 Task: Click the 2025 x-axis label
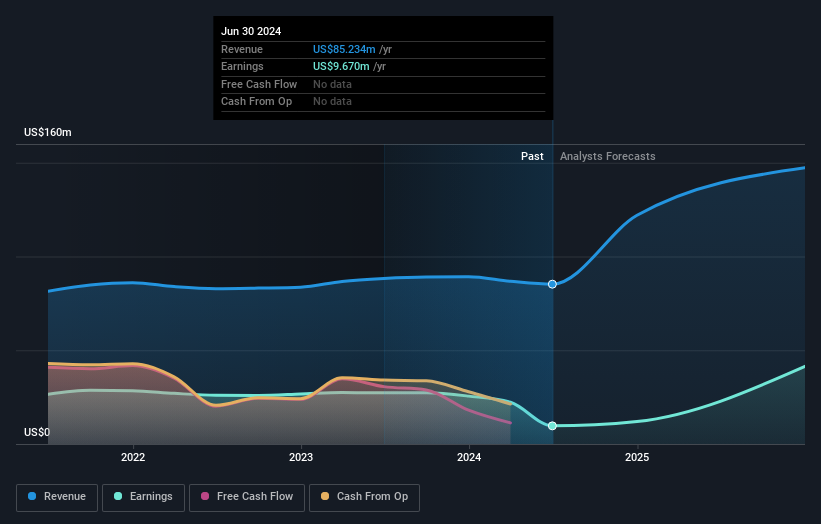[637, 458]
